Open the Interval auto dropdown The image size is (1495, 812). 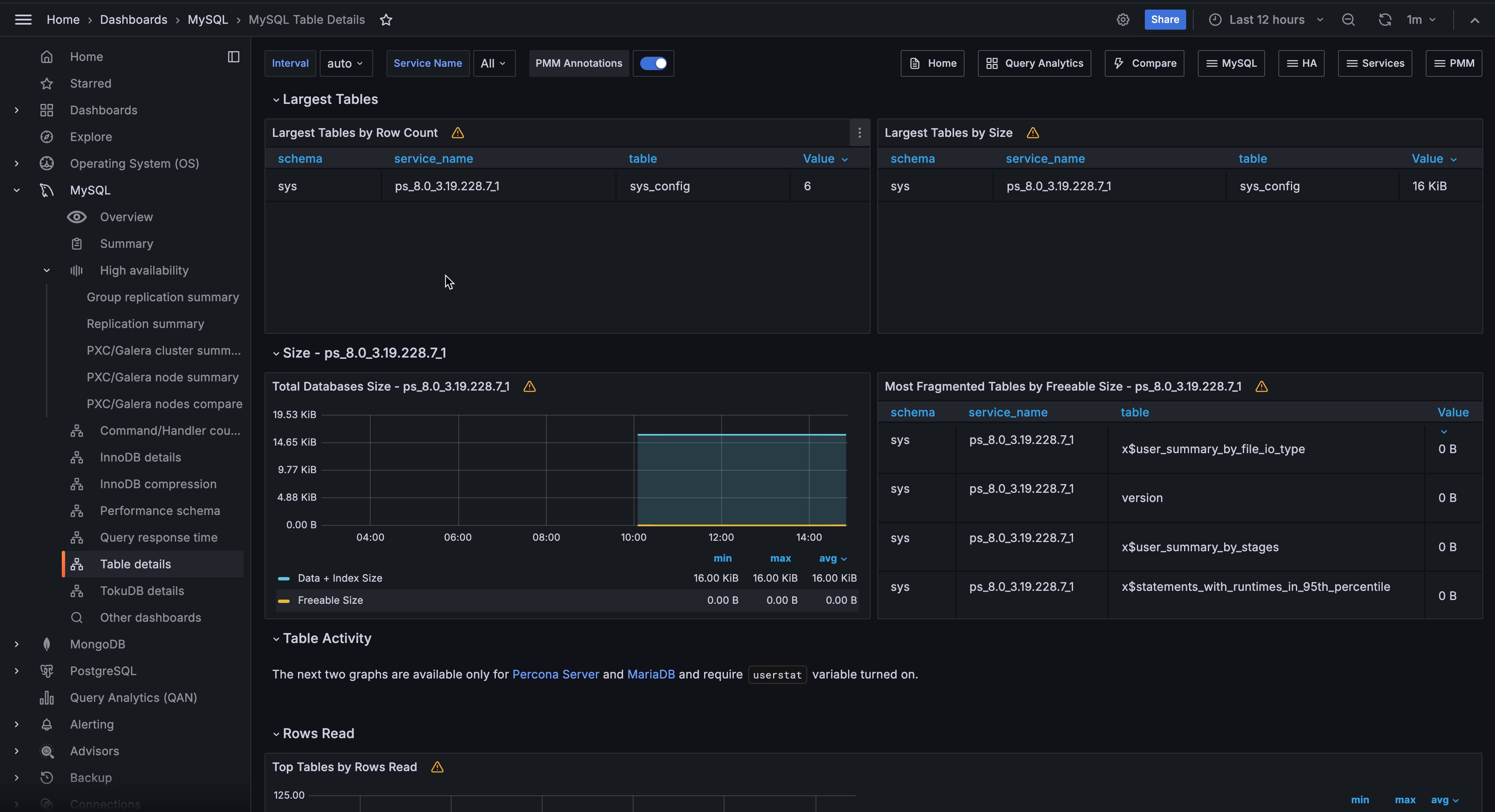pos(345,63)
